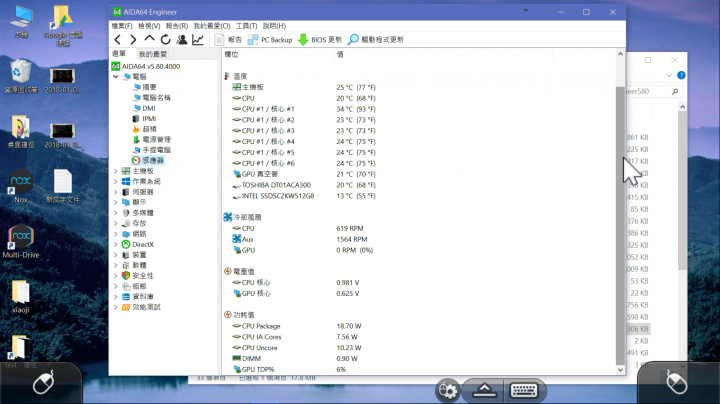Open the 檔案(F) menu
This screenshot has height=404, width=720.
tap(122, 26)
